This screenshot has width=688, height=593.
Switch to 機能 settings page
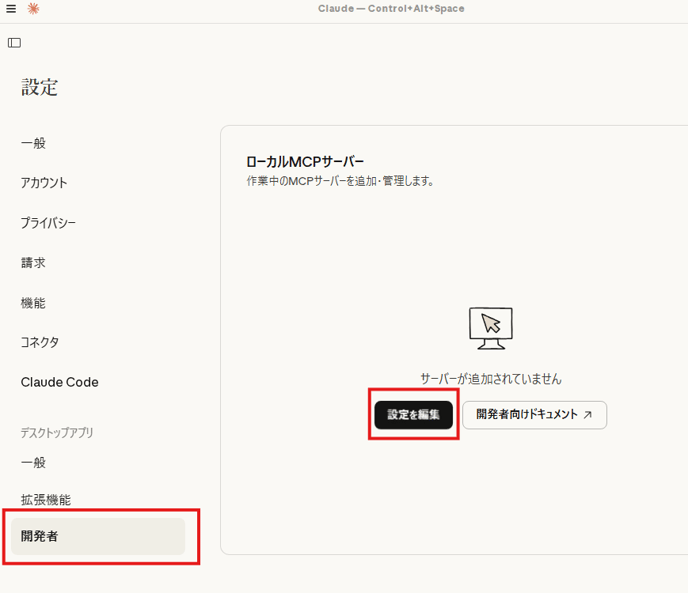(33, 303)
